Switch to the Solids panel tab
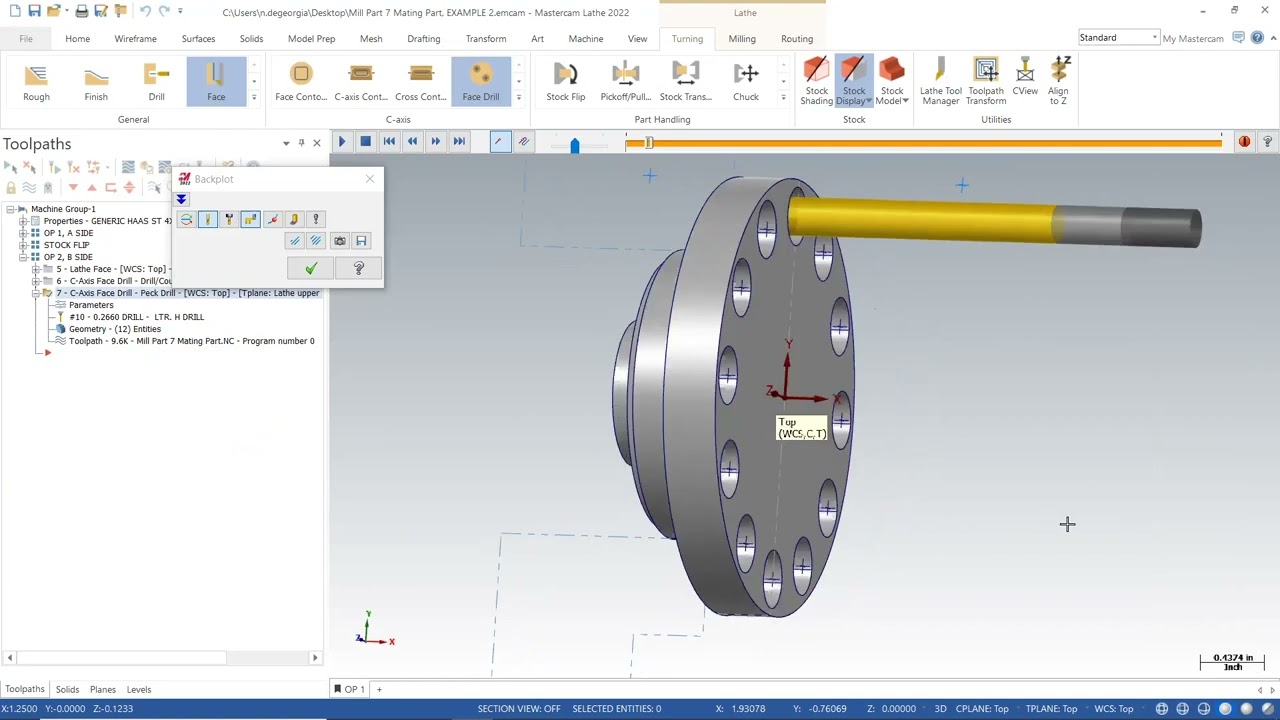Image resolution: width=1280 pixels, height=720 pixels. pos(67,689)
